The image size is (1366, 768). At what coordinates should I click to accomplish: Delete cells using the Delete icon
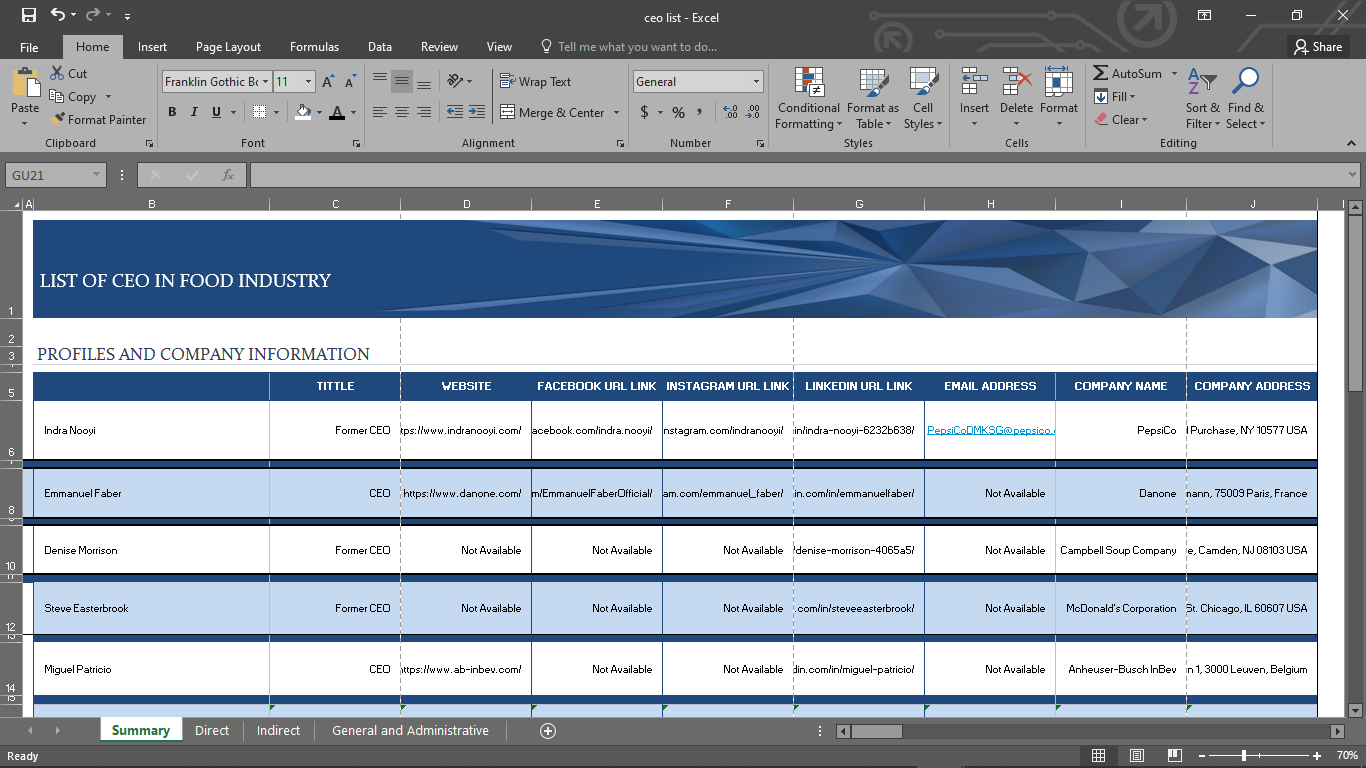pyautogui.click(x=1016, y=82)
